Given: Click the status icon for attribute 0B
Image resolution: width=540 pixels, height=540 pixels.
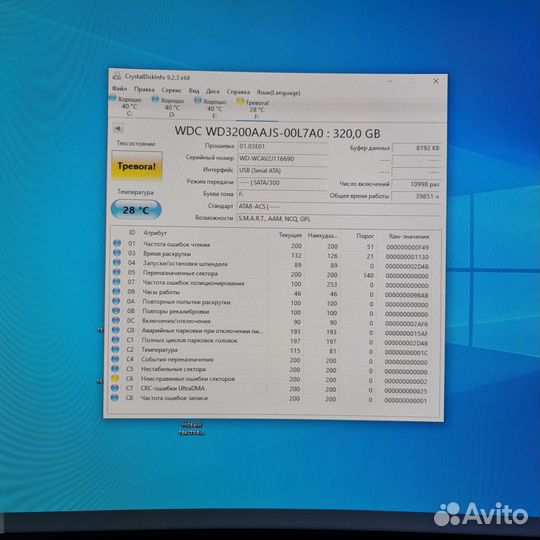Looking at the screenshot, I should click(116, 311).
